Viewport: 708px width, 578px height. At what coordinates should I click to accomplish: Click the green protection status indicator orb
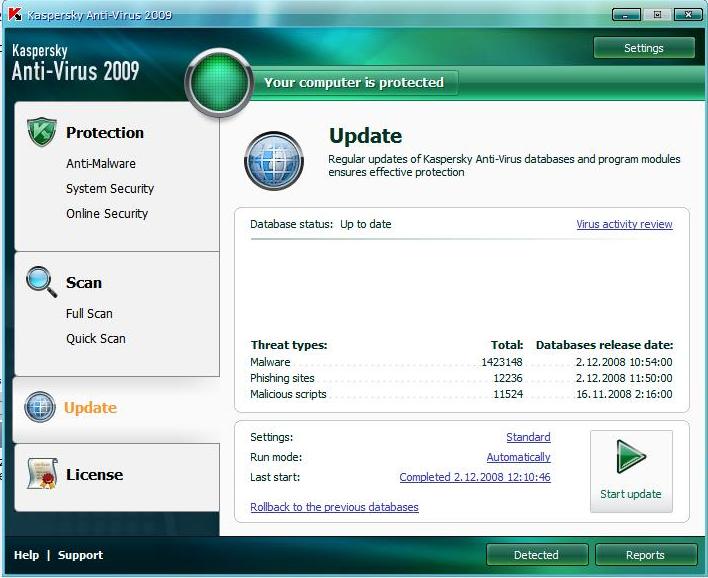pyautogui.click(x=219, y=83)
